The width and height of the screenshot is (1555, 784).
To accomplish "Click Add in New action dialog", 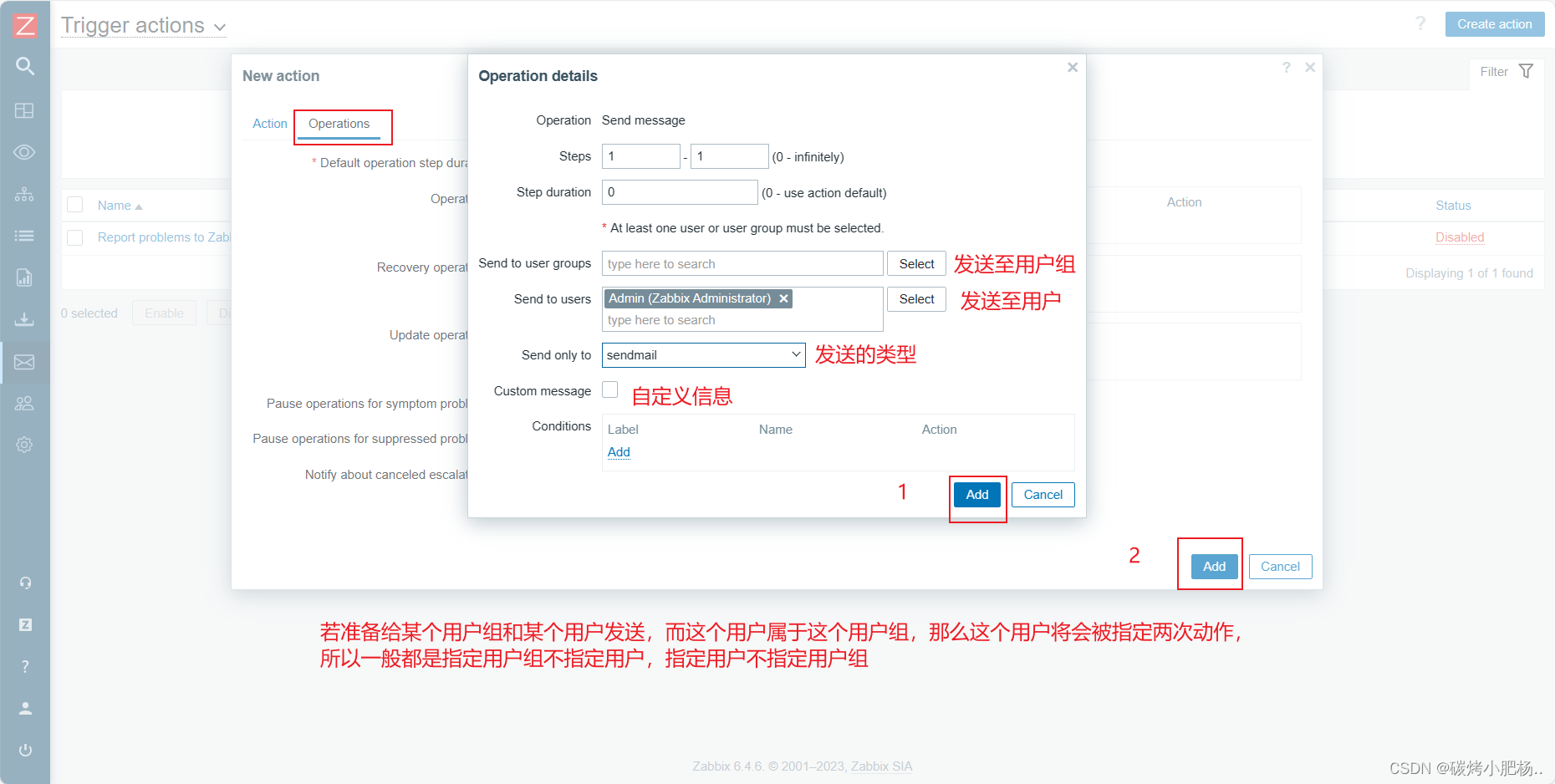I will (x=1214, y=567).
